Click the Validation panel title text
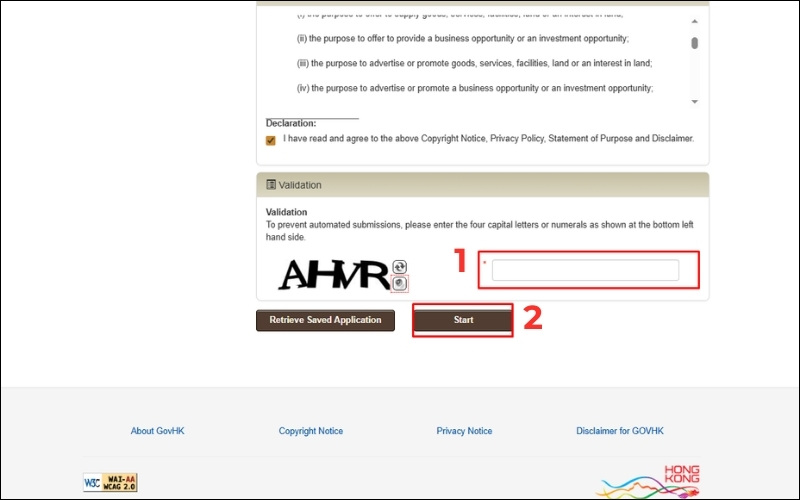800x500 pixels. (x=300, y=185)
